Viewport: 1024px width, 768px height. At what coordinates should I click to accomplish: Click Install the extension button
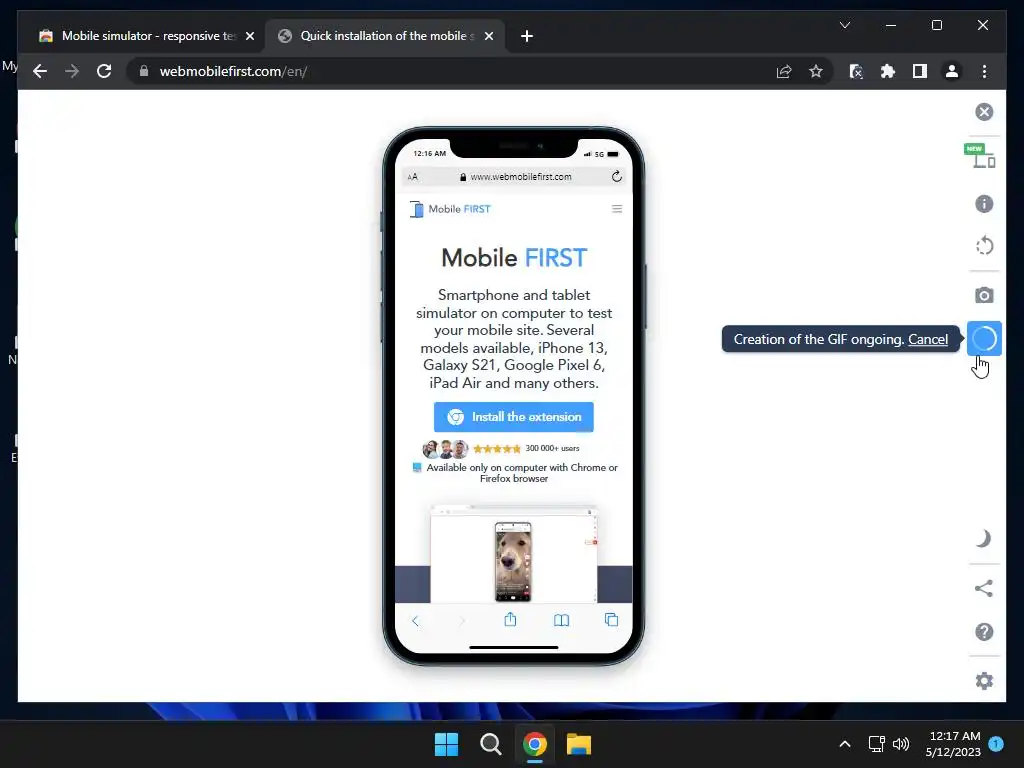[513, 417]
